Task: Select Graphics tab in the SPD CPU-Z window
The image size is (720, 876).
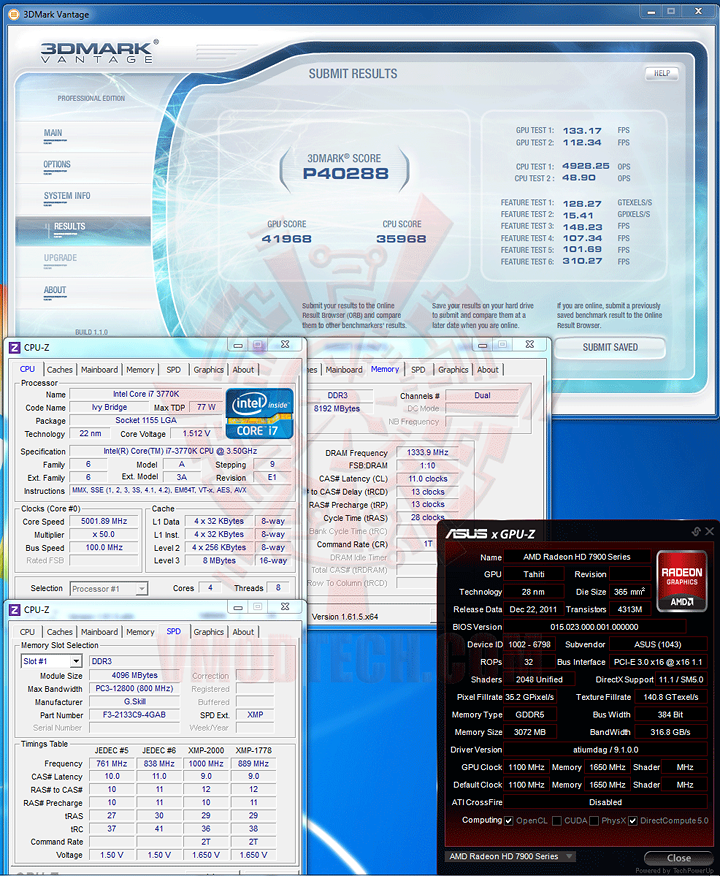Action: click(208, 632)
